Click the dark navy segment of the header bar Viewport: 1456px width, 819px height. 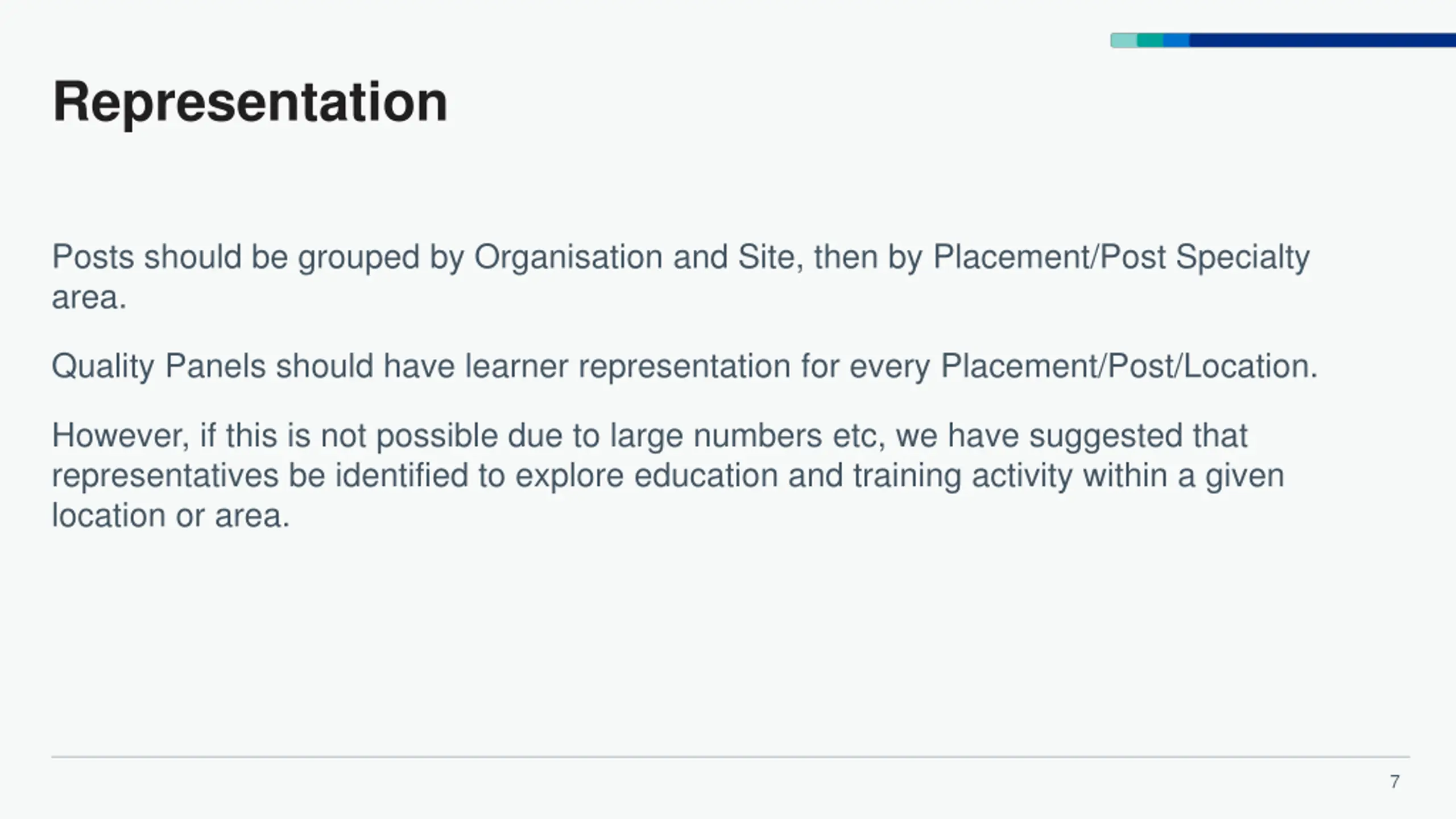pyautogui.click(x=1322, y=40)
